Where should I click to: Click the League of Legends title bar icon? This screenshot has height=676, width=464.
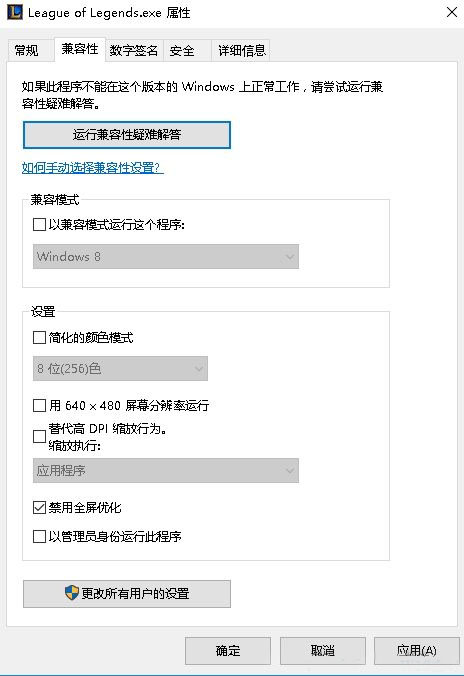pos(15,12)
